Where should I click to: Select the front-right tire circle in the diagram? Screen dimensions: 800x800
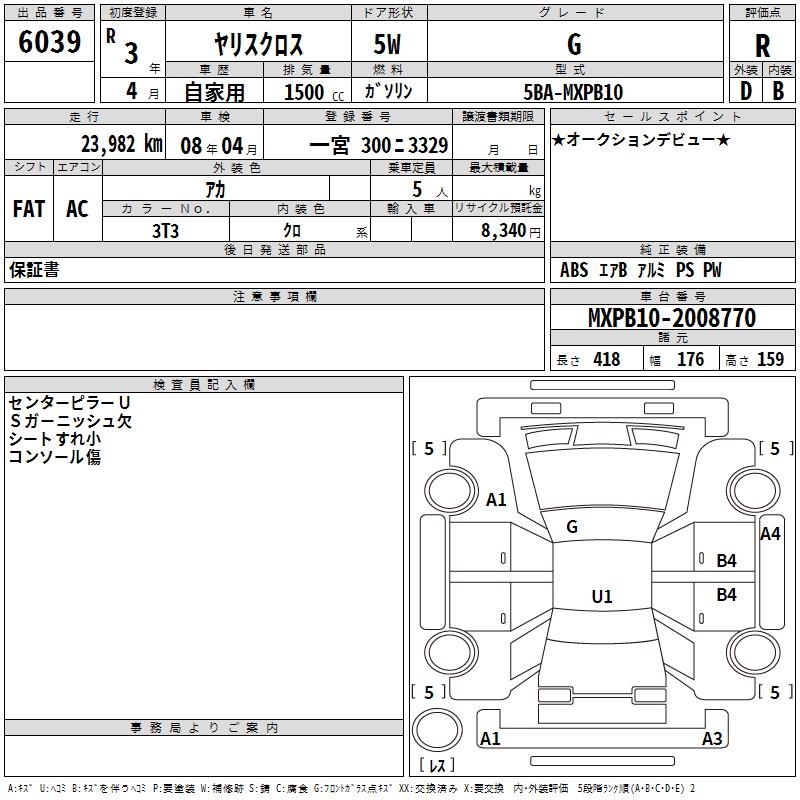point(754,492)
